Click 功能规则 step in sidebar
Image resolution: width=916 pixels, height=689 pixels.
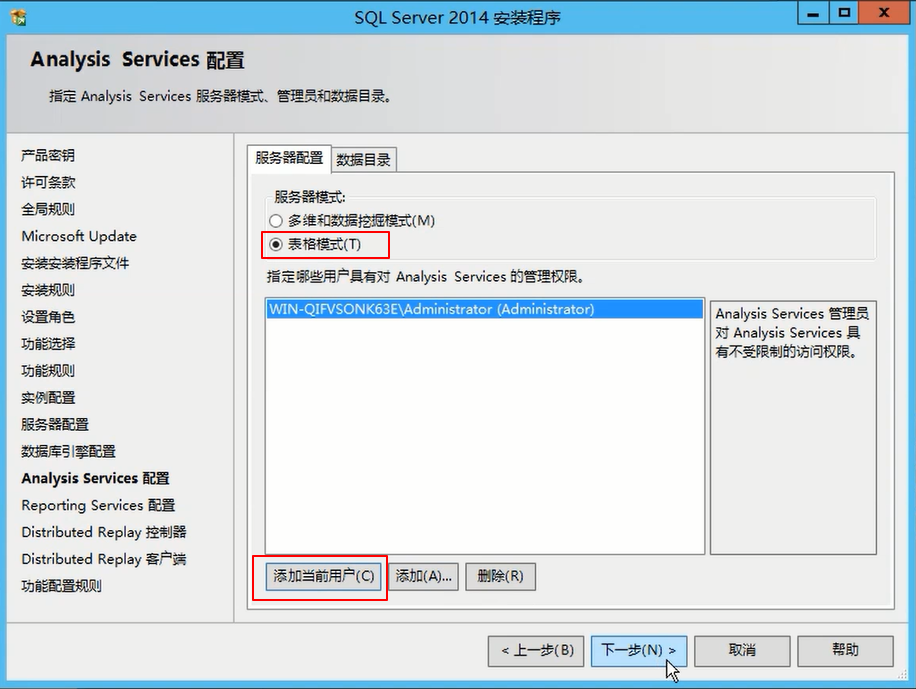[48, 371]
